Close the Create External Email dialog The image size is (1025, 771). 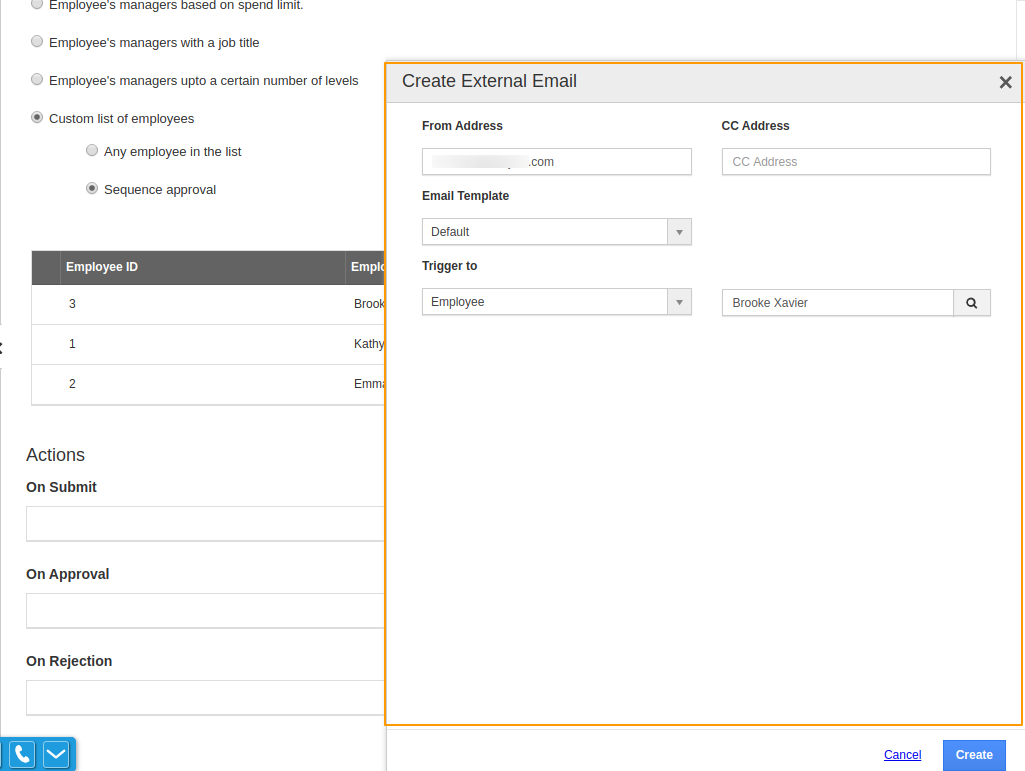pyautogui.click(x=1005, y=83)
